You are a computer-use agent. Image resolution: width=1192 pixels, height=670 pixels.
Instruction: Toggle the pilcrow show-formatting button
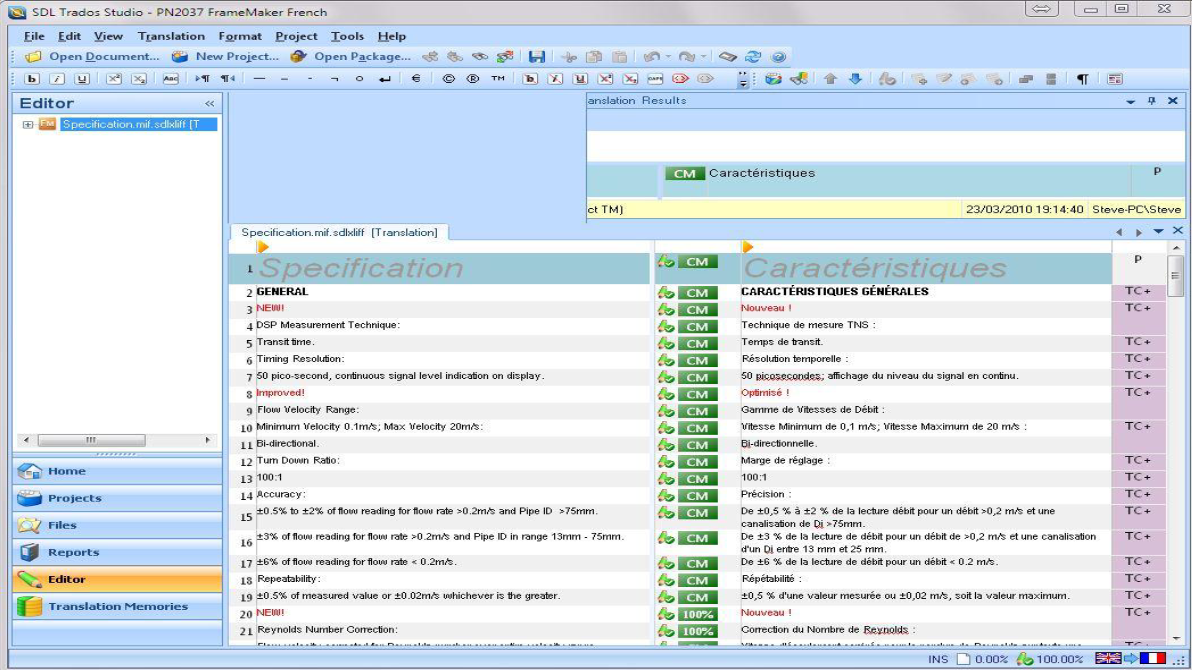pos(1082,79)
